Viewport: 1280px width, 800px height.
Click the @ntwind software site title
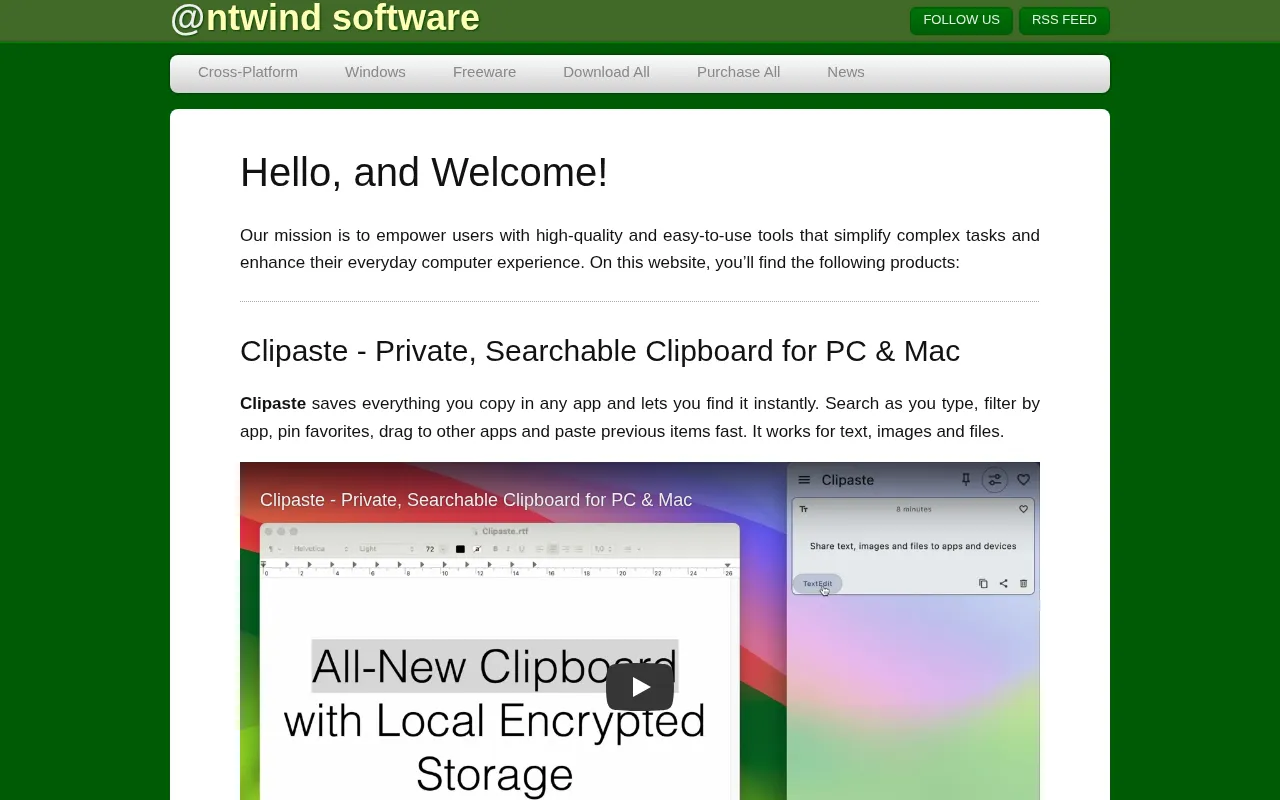click(x=325, y=18)
